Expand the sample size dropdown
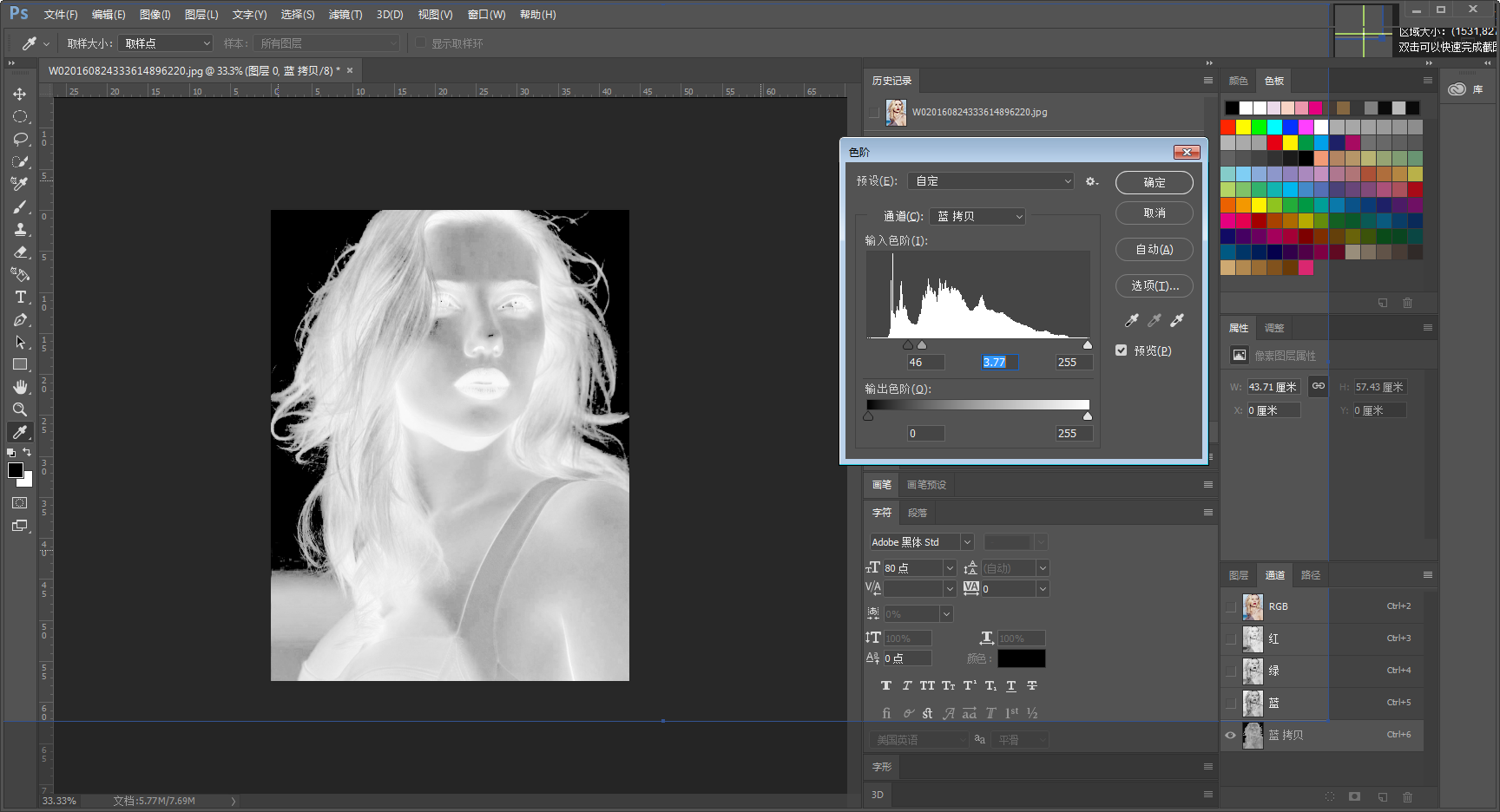 click(166, 43)
